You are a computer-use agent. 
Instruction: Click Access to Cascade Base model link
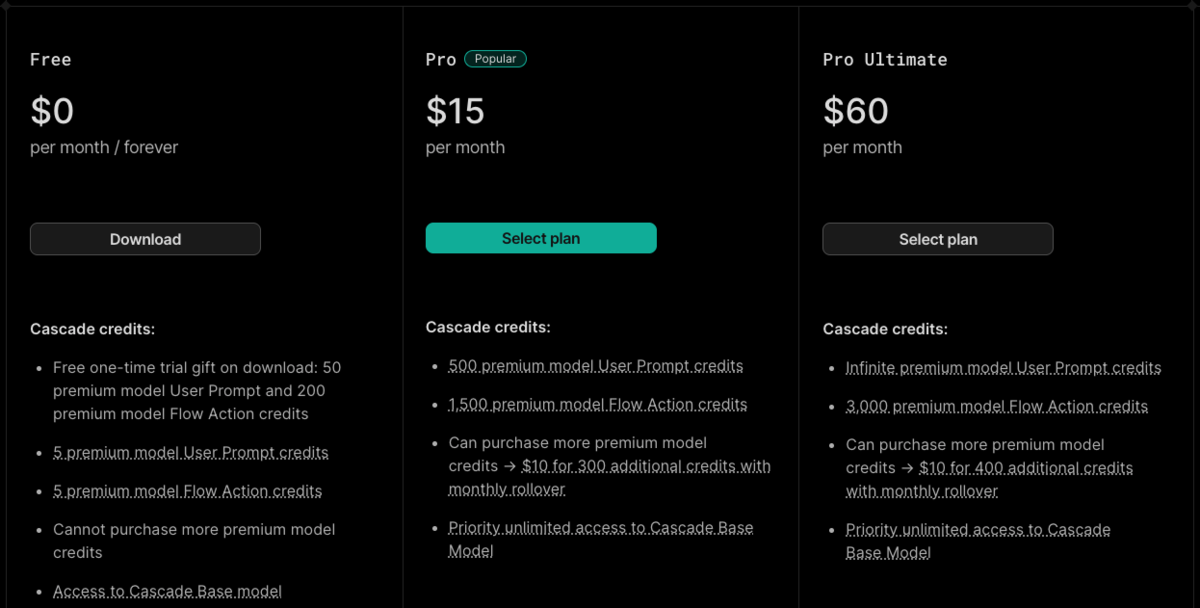168,591
